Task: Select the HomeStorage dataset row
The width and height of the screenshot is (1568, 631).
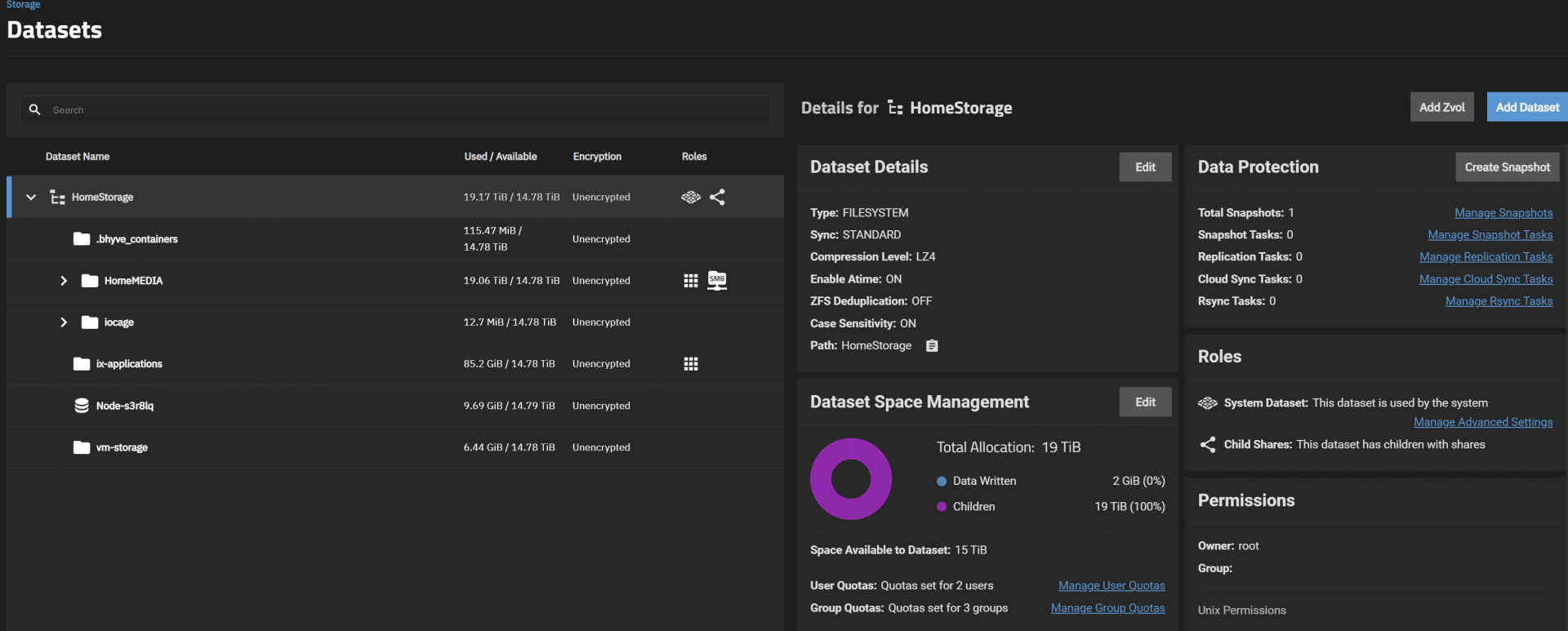Action: pyautogui.click(x=395, y=197)
